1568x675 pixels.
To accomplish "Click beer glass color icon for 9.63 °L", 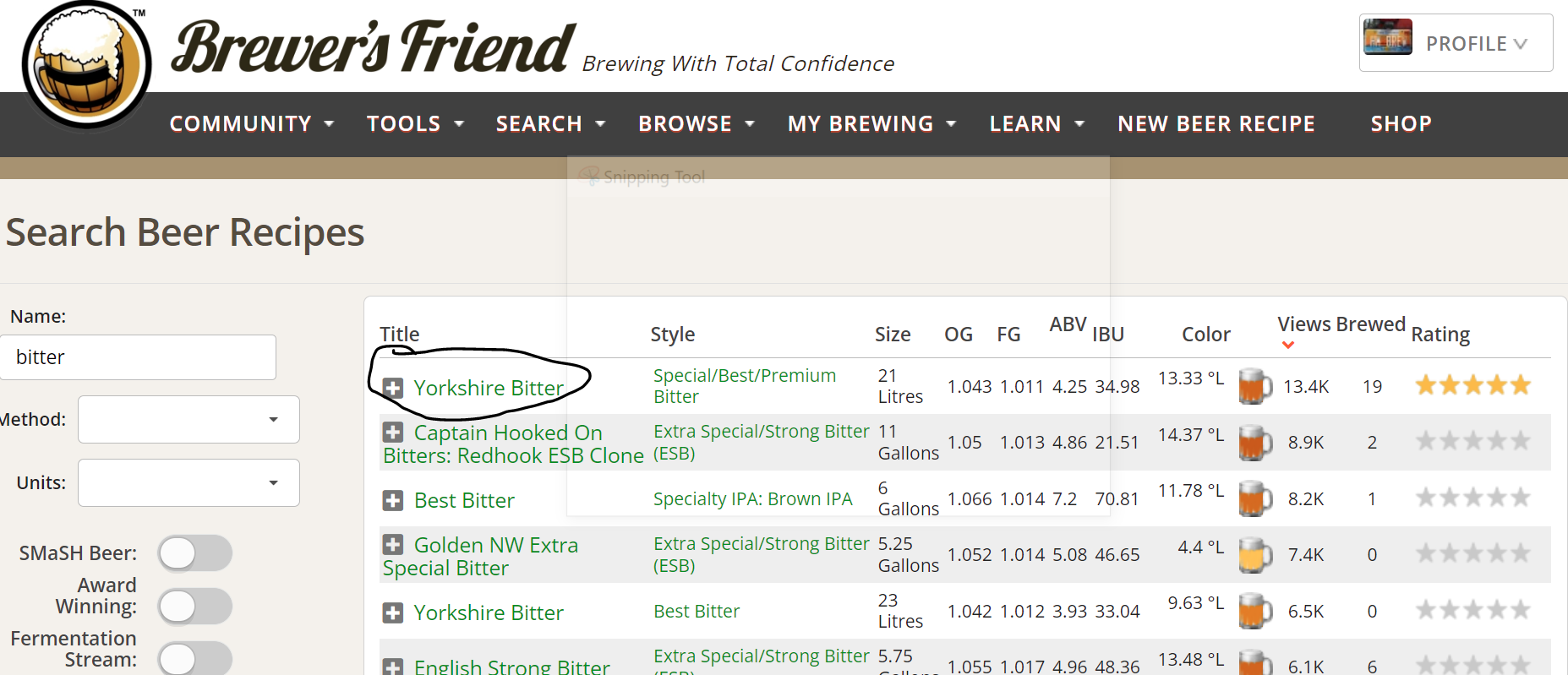I will click(x=1255, y=611).
